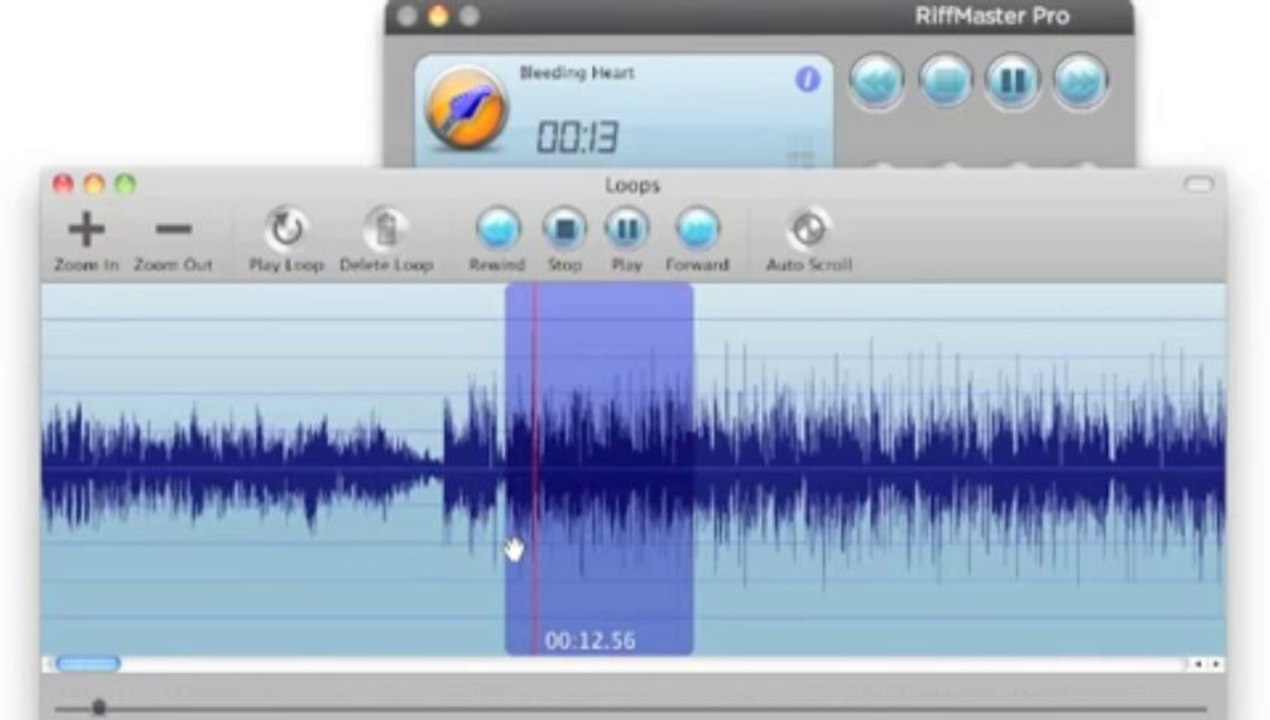Click the horizontal scrollbar thumb under the waveform
The width and height of the screenshot is (1270, 720).
click(88, 664)
